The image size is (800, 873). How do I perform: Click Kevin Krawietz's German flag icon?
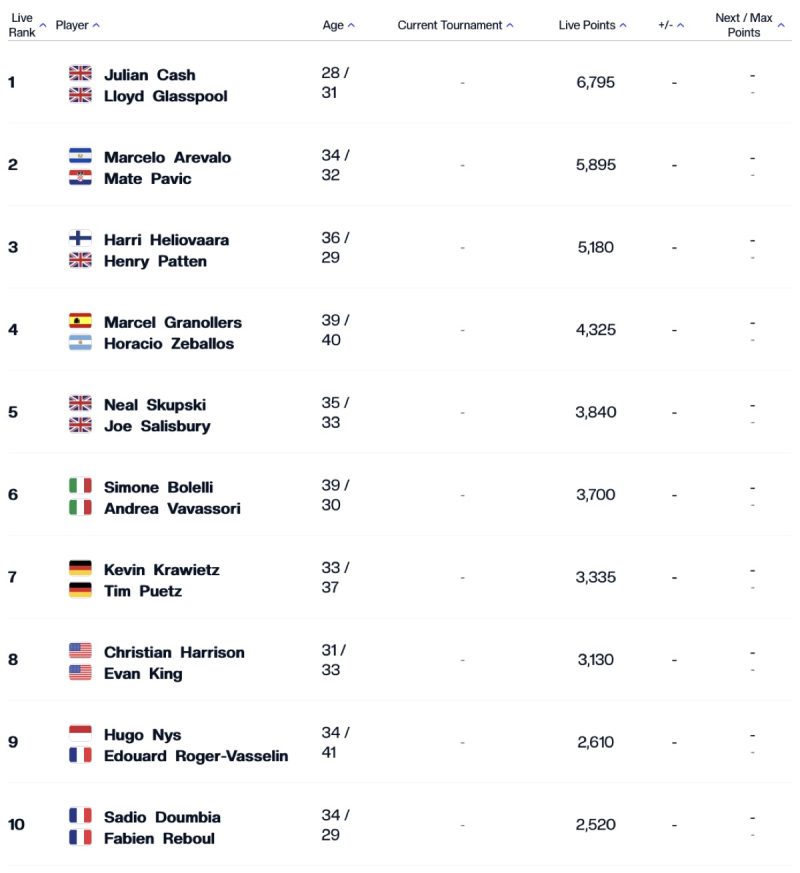click(x=80, y=568)
